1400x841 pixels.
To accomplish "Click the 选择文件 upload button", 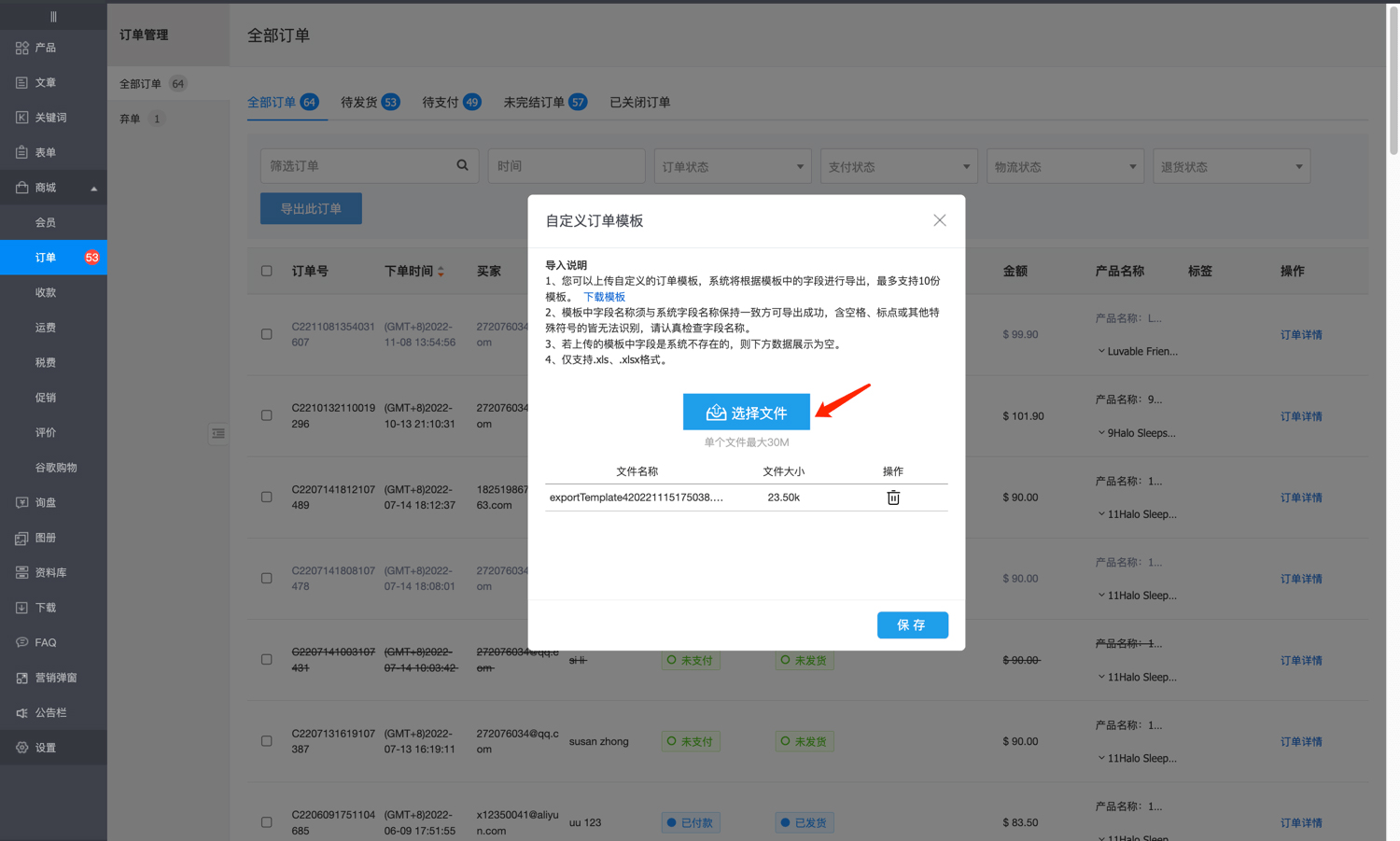I will point(746,412).
